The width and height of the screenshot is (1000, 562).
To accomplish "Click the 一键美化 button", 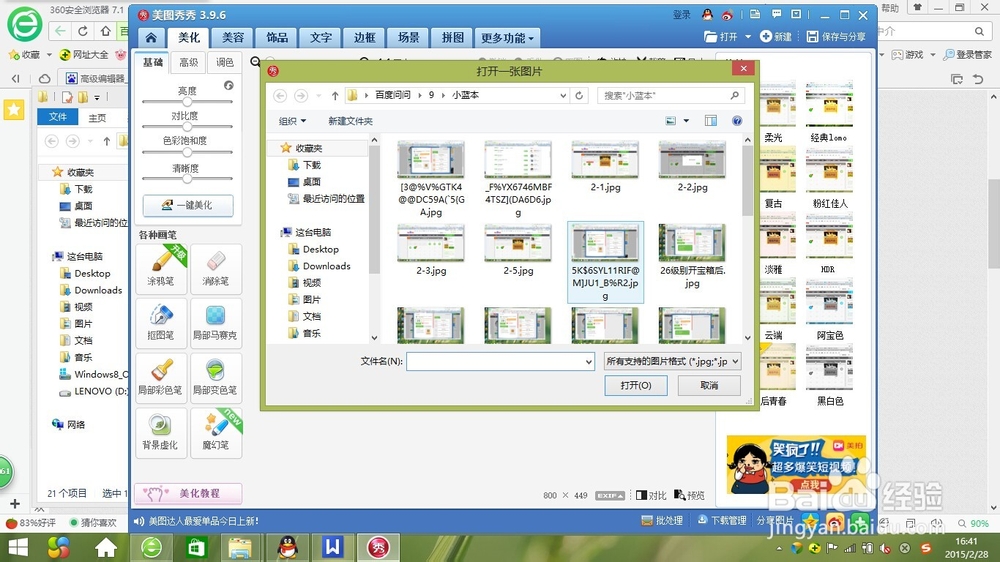I will point(188,205).
